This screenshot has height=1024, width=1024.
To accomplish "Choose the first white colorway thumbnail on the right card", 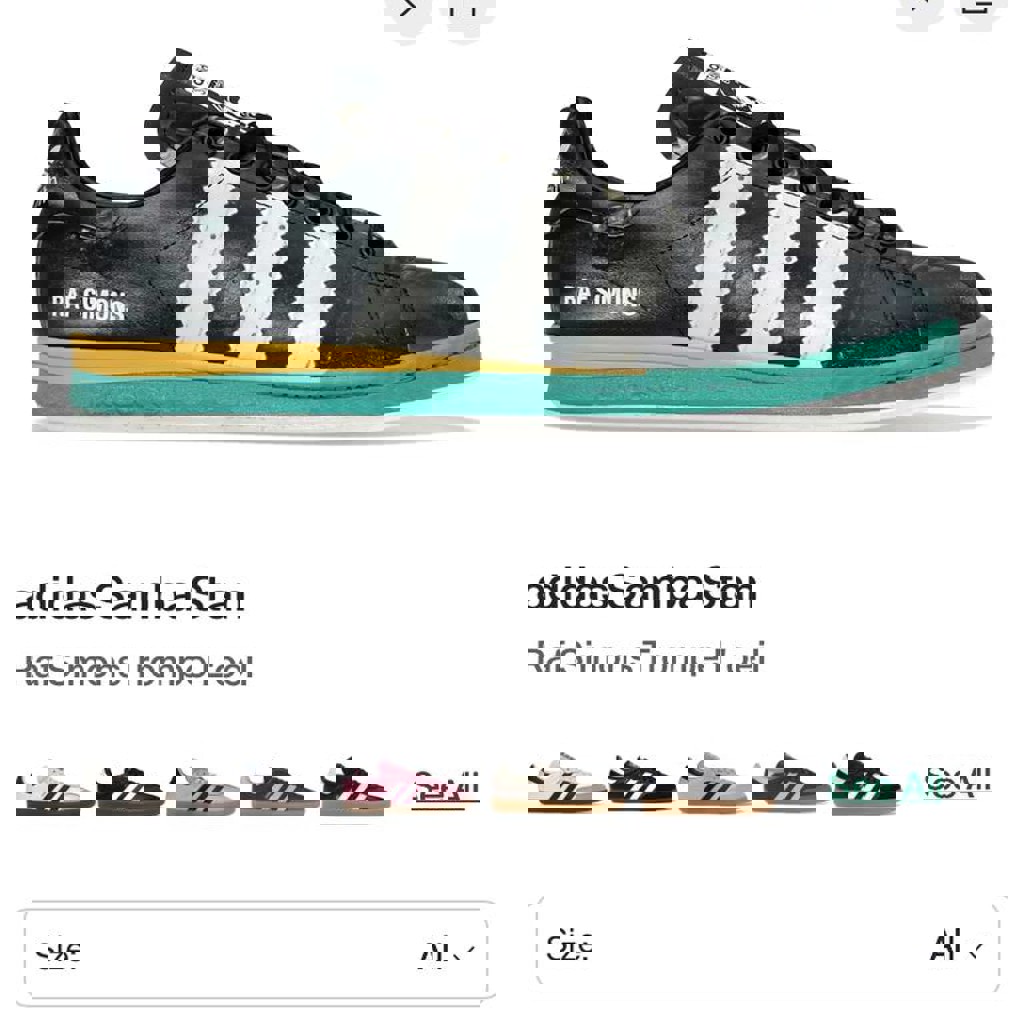I will pyautogui.click(x=567, y=786).
